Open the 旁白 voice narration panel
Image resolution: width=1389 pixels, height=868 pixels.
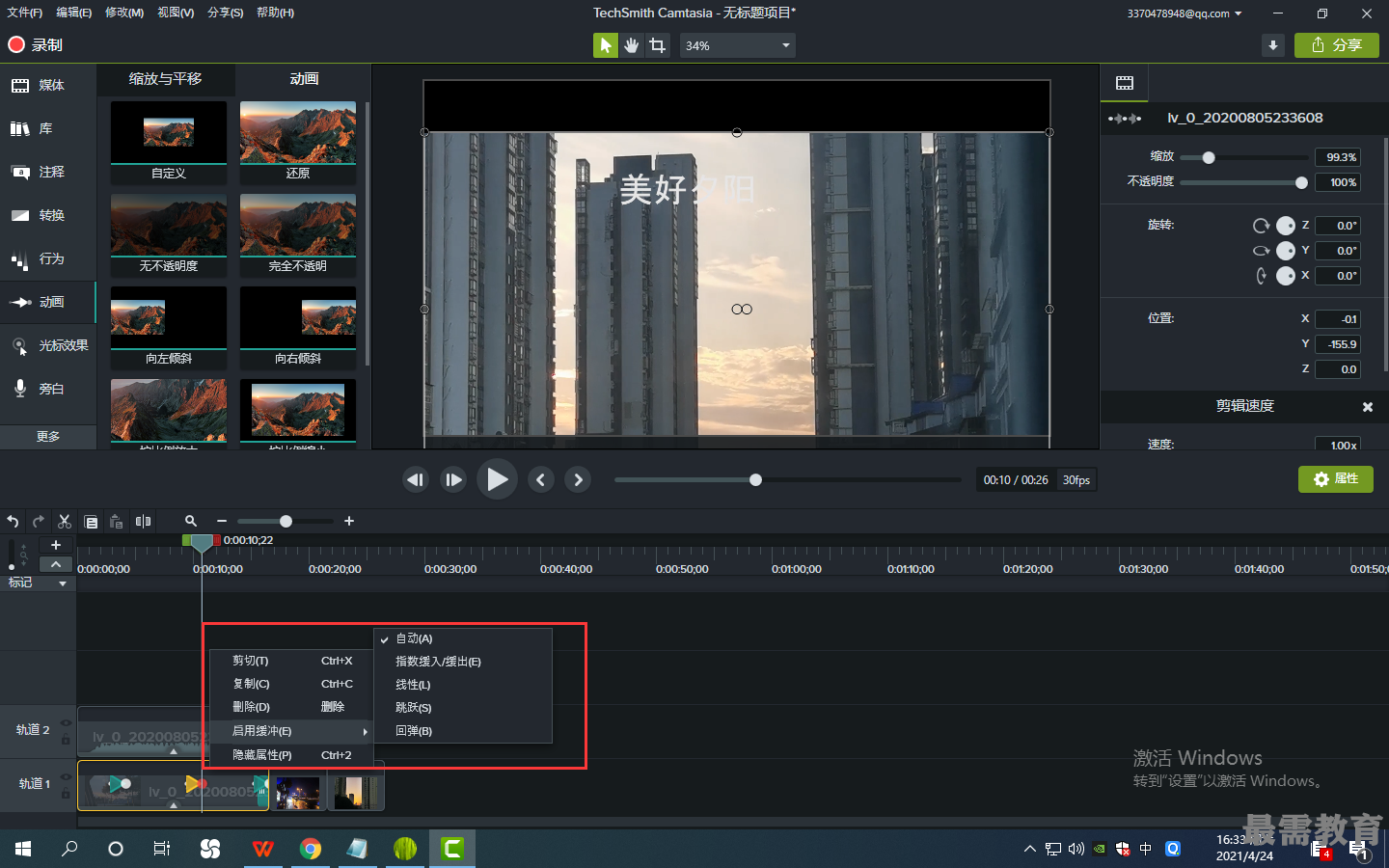(x=48, y=389)
